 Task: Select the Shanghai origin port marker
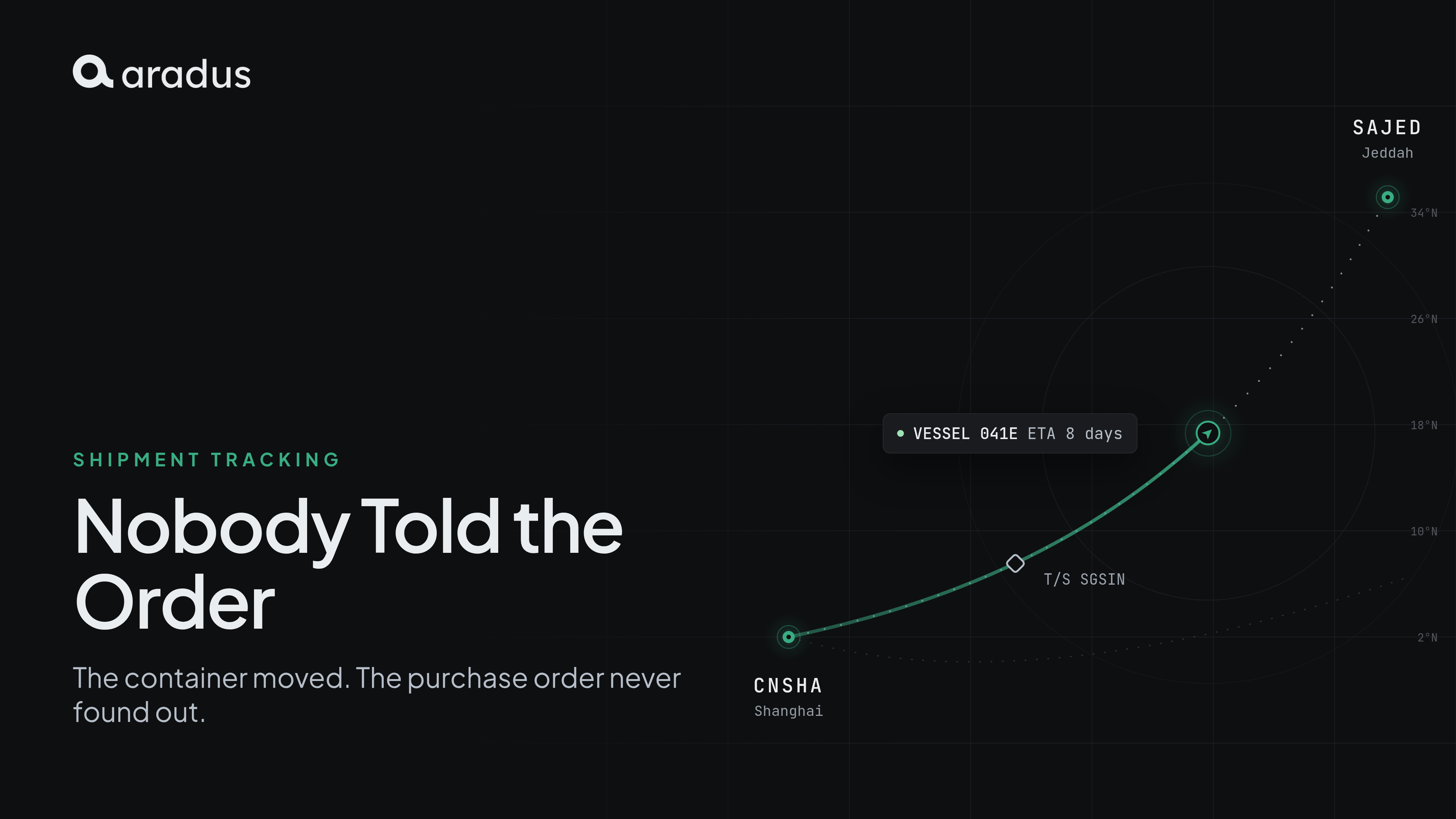pos(789,637)
